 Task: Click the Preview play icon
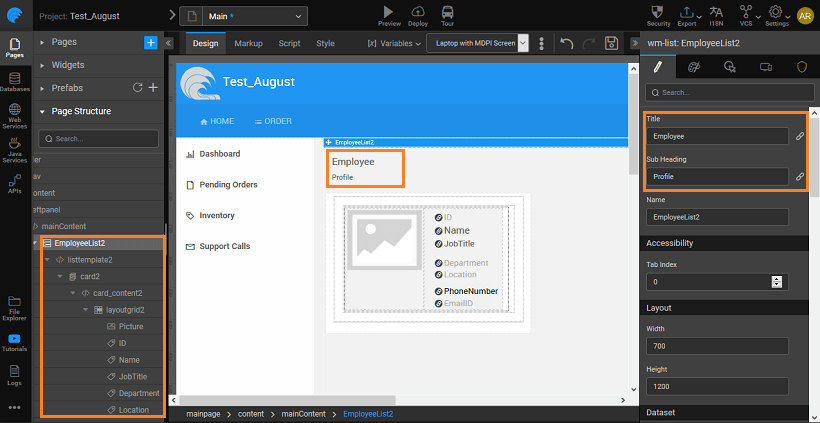point(389,12)
